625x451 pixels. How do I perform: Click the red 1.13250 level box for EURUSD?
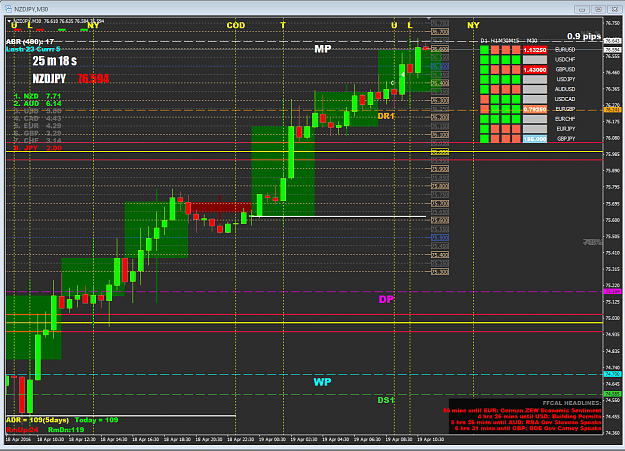point(535,50)
